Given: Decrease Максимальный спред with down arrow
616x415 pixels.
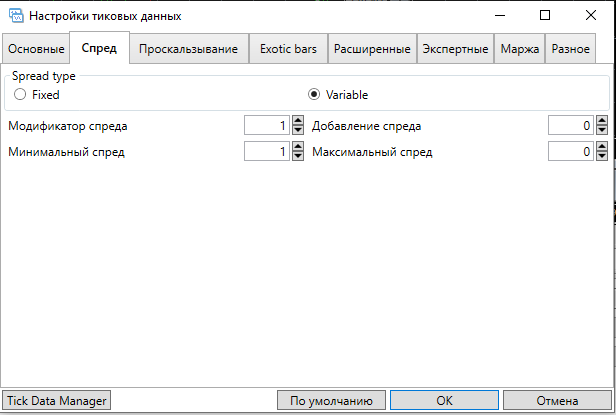Looking at the screenshot, I should point(602,156).
